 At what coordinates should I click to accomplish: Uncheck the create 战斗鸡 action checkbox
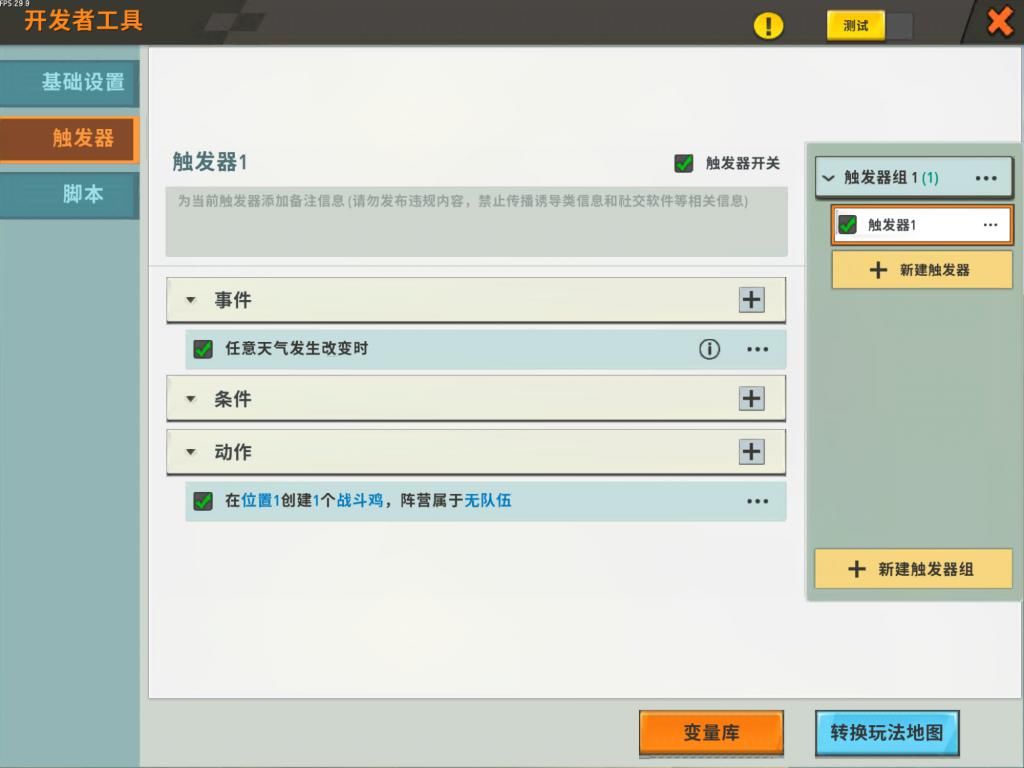point(203,501)
